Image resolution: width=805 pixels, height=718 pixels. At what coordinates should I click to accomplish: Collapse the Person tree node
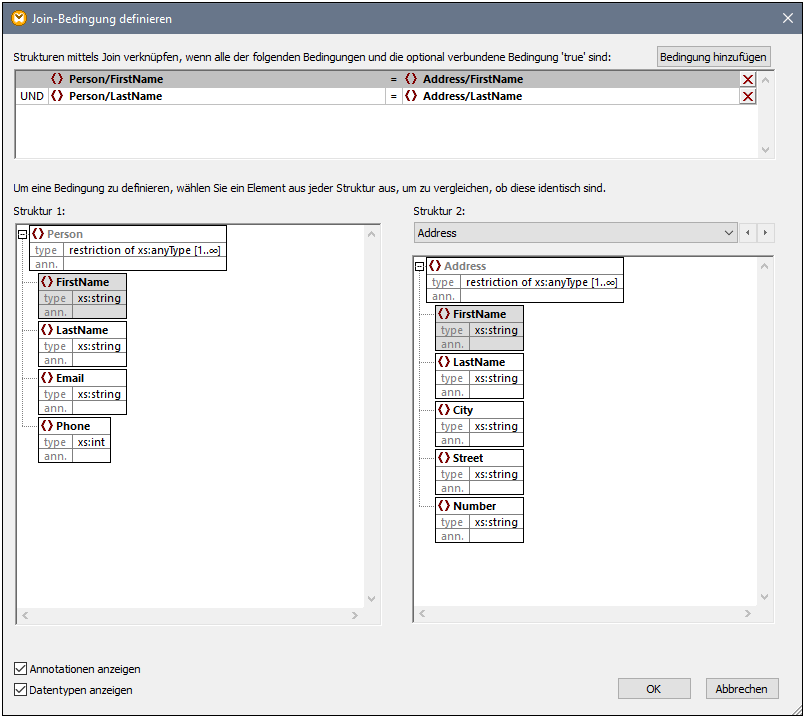[22, 234]
